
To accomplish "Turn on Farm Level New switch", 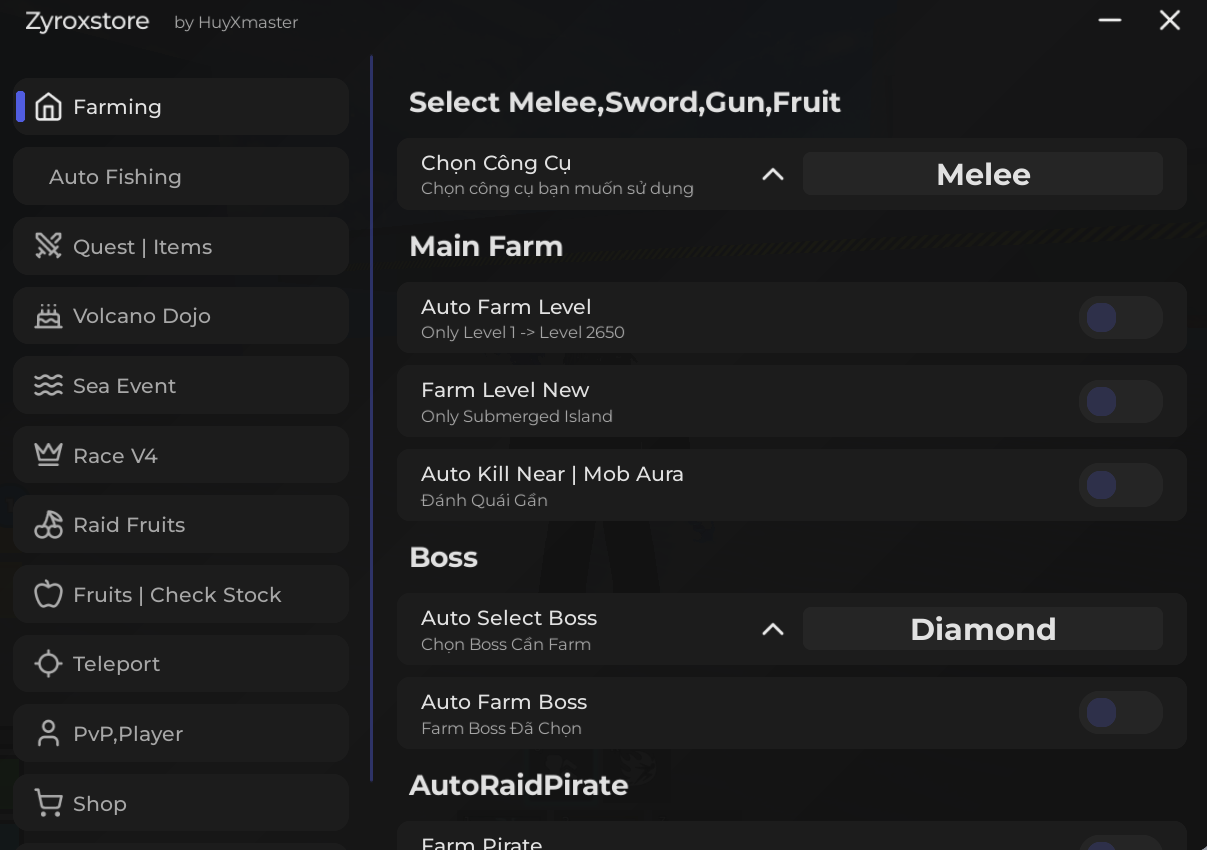I will click(x=1120, y=402).
